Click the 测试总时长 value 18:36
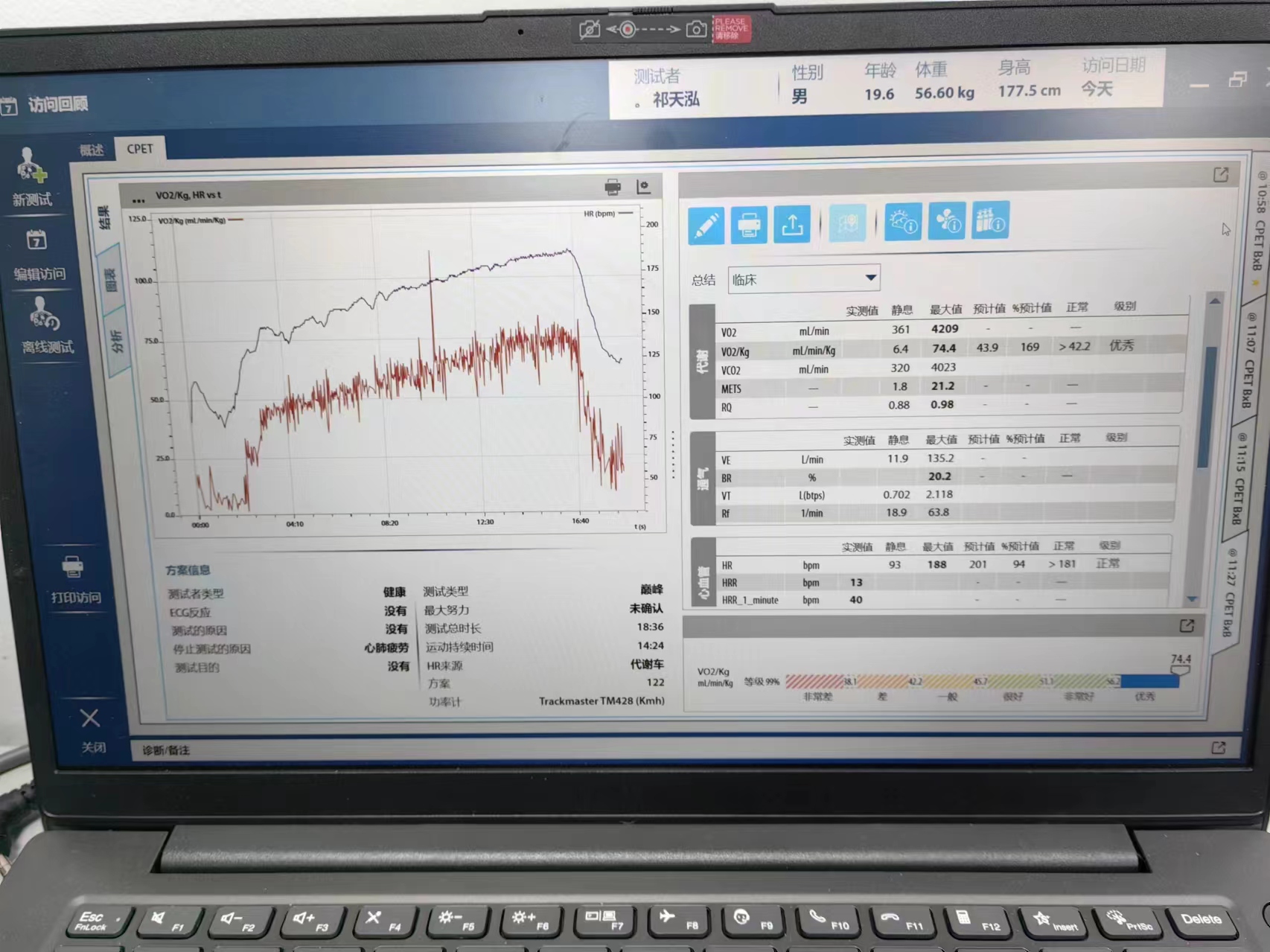The image size is (1270, 952). [650, 627]
